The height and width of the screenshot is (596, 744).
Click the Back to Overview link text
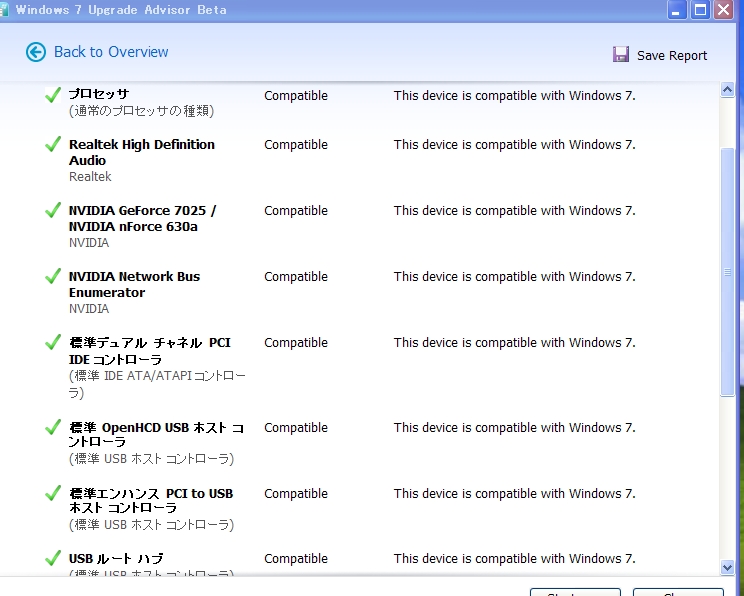111,52
